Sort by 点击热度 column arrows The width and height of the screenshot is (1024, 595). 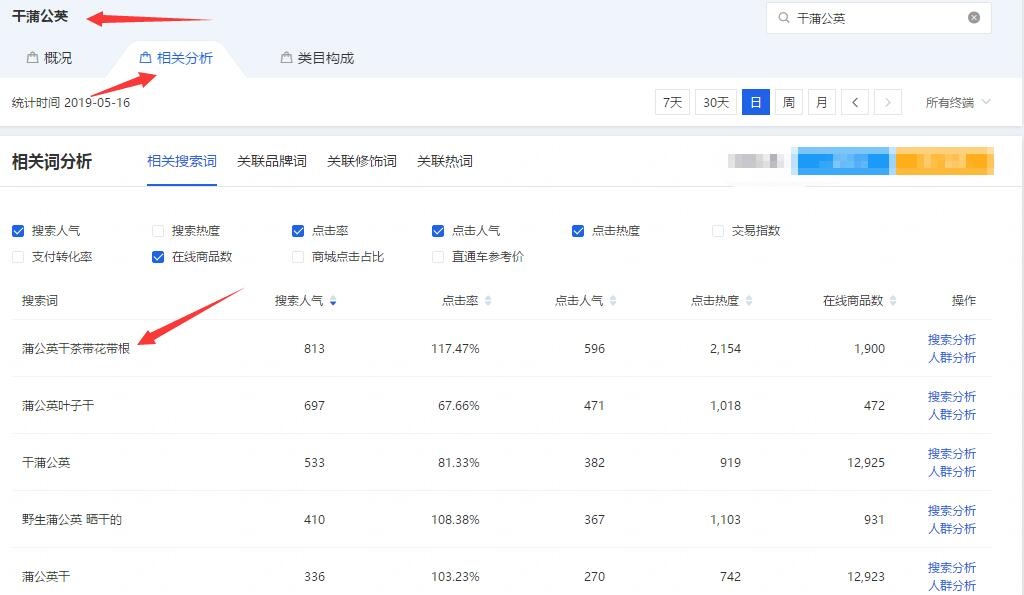(748, 301)
